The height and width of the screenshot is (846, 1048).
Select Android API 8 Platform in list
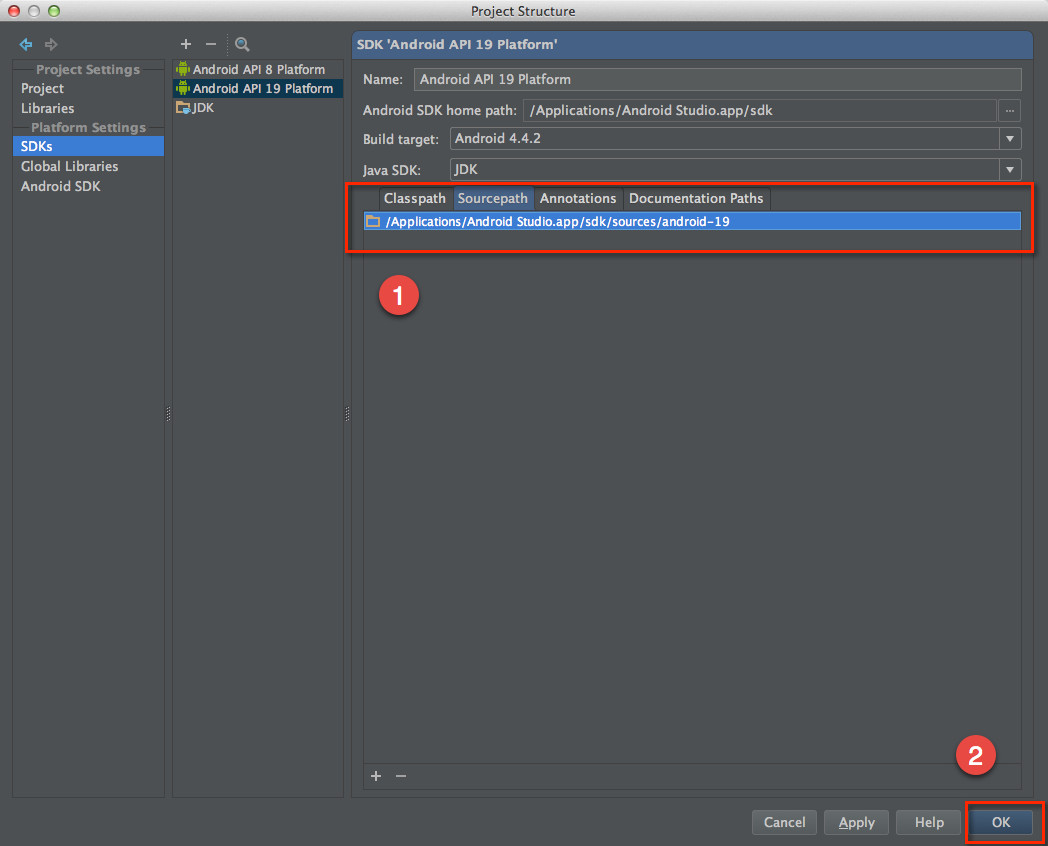(x=258, y=70)
